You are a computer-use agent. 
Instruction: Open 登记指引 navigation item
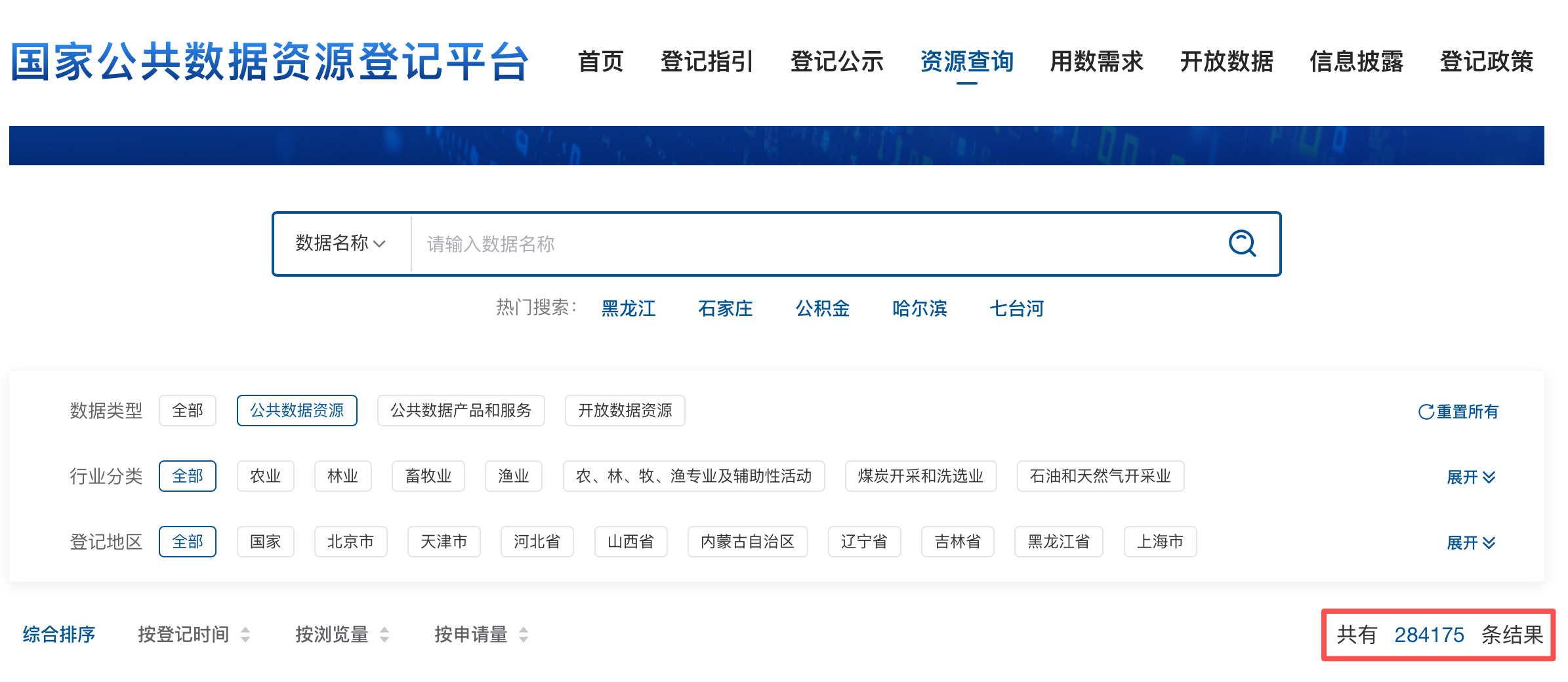707,62
